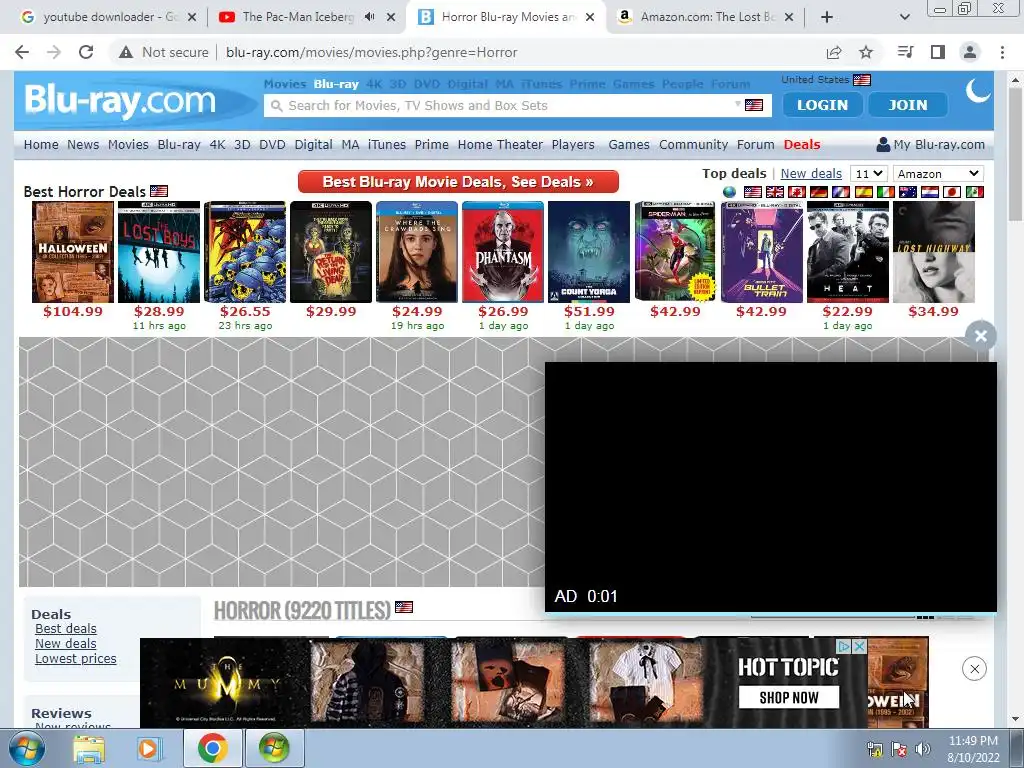This screenshot has width=1024, height=768.
Task: Open the Bullet Train deal thumbnail
Action: (x=761, y=252)
